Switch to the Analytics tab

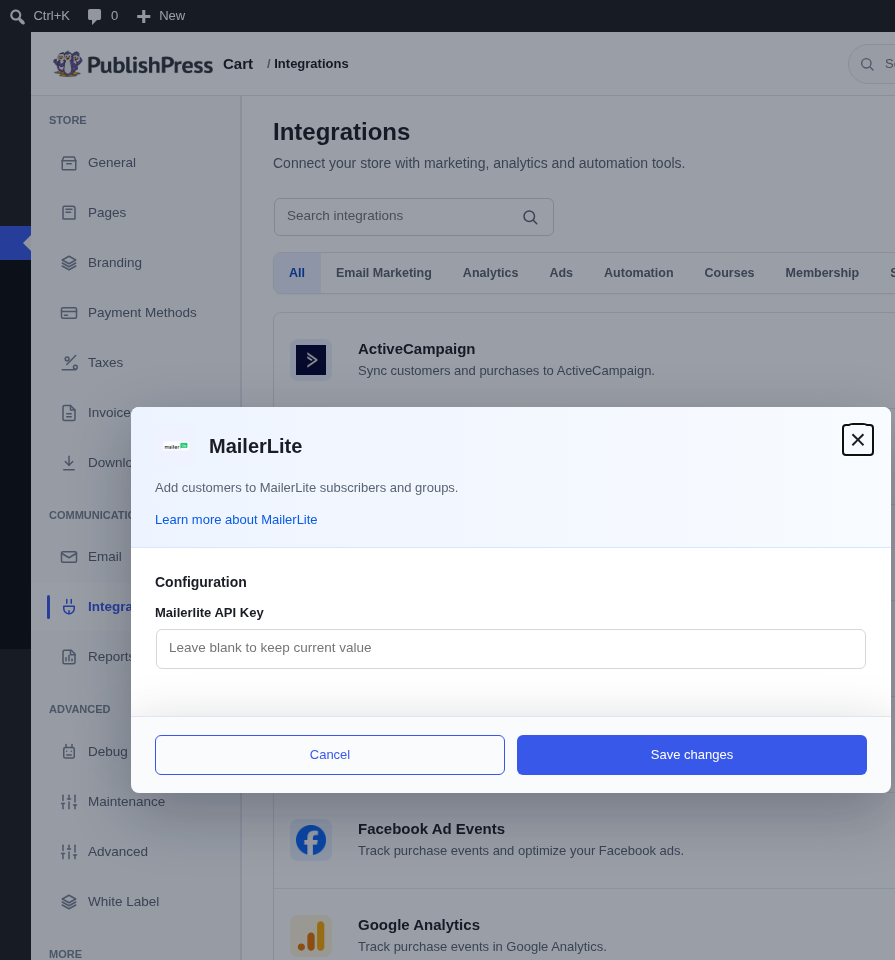(x=490, y=273)
